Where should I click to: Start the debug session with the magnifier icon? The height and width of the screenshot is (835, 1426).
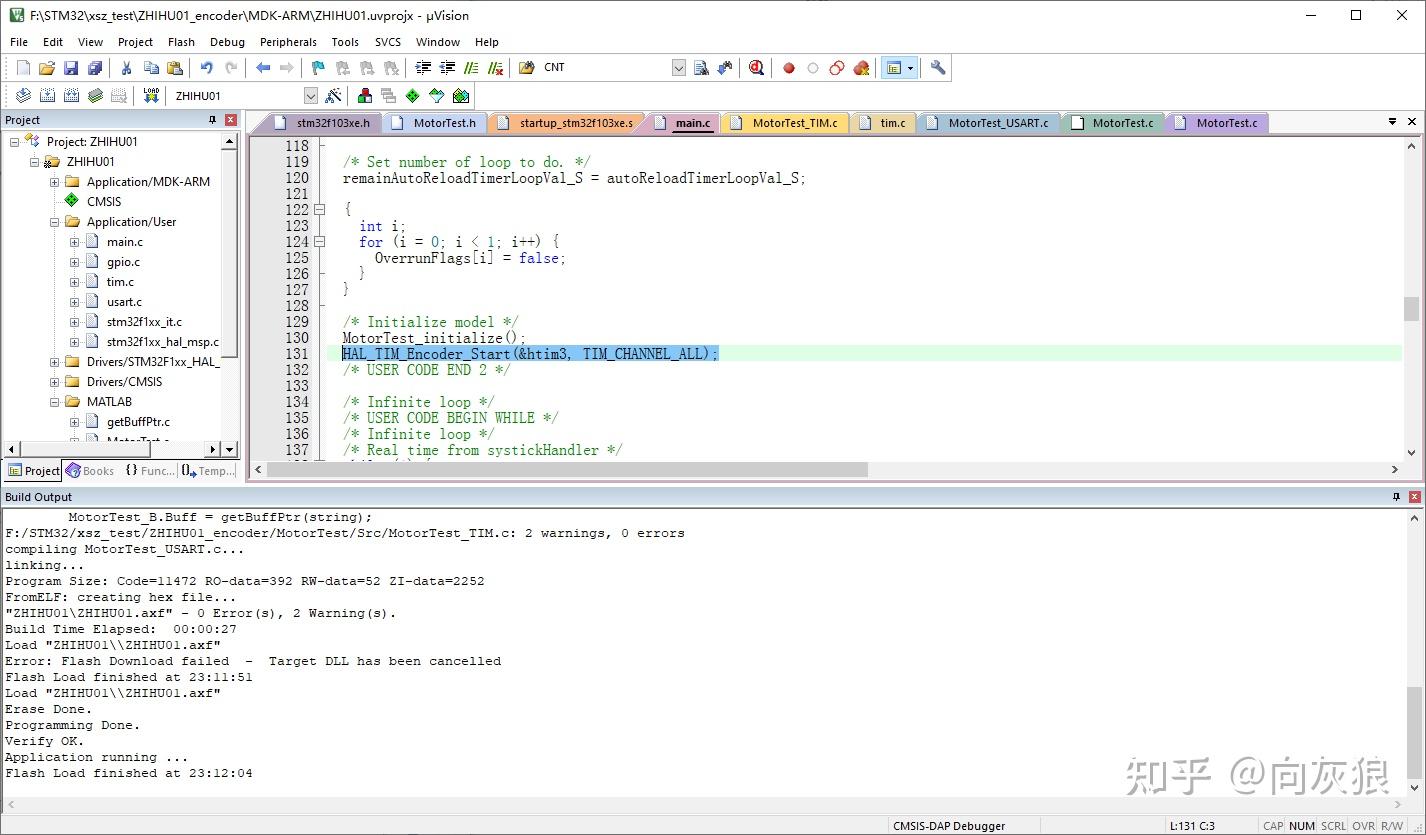[756, 68]
